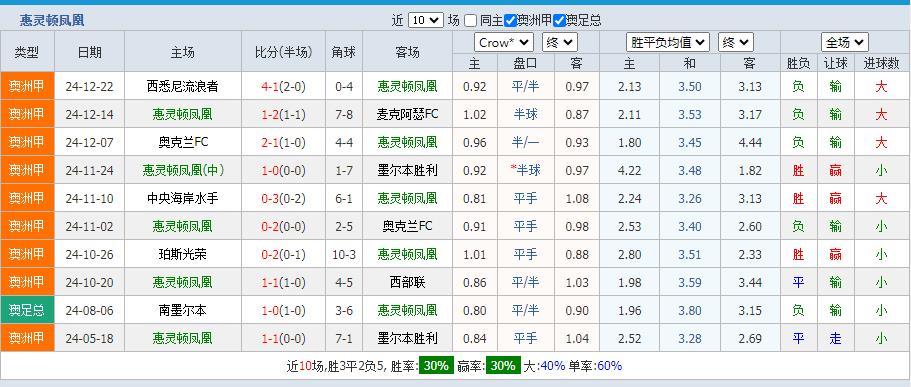
Task: Click the 澳洲甲 tag in the 24-12-22 row
Action: click(27, 87)
